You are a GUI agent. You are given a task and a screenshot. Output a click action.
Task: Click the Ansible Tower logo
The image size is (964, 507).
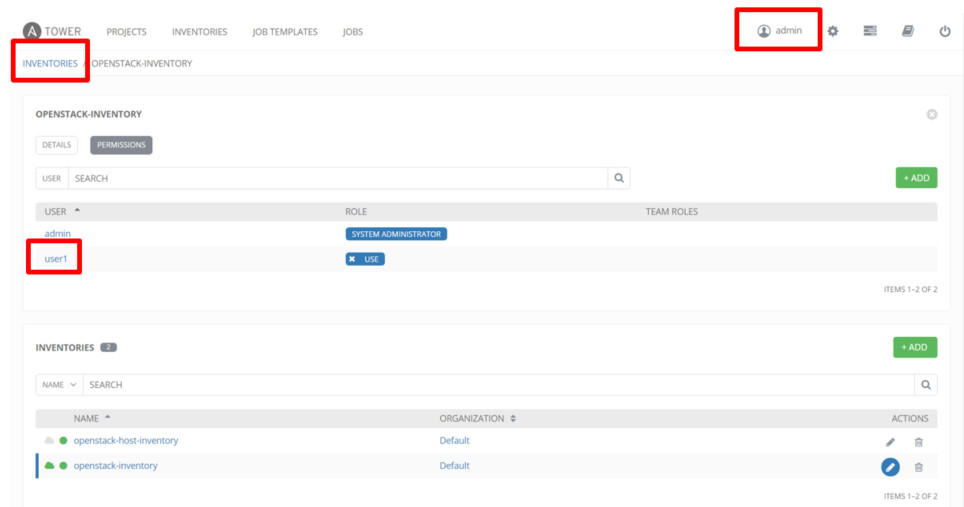coord(52,31)
